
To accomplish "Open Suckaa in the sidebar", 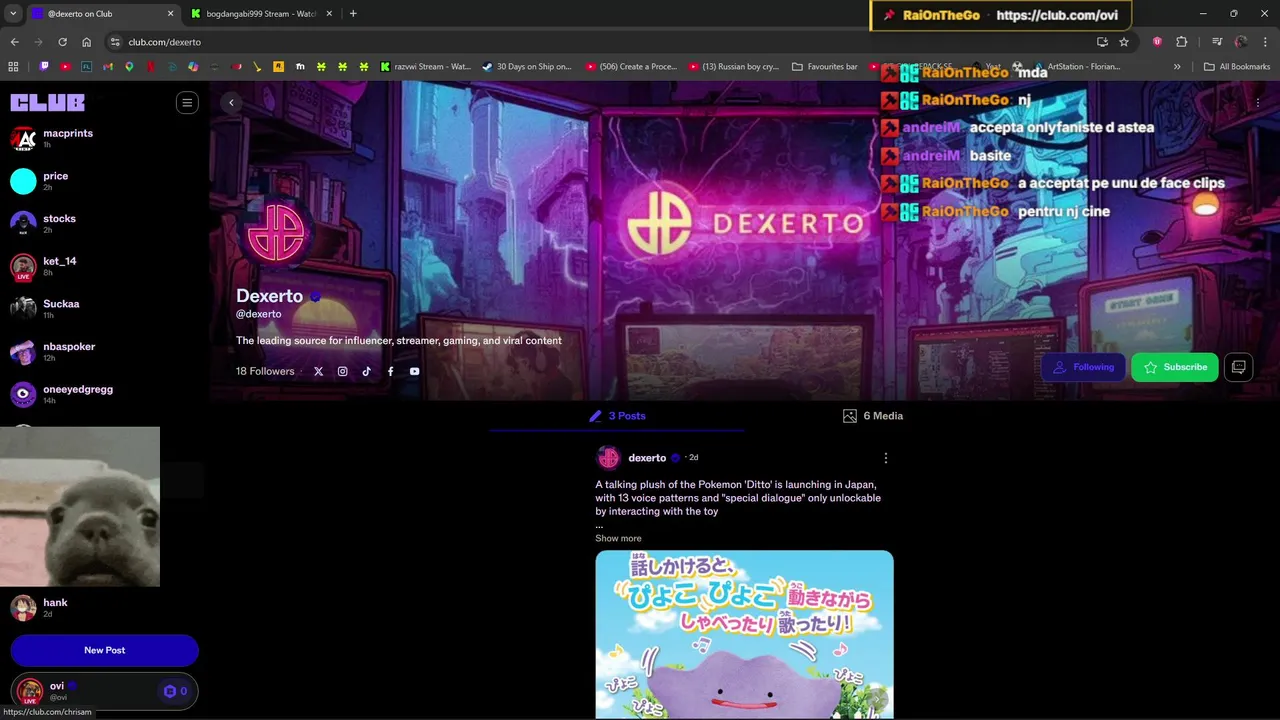I will (104, 309).
